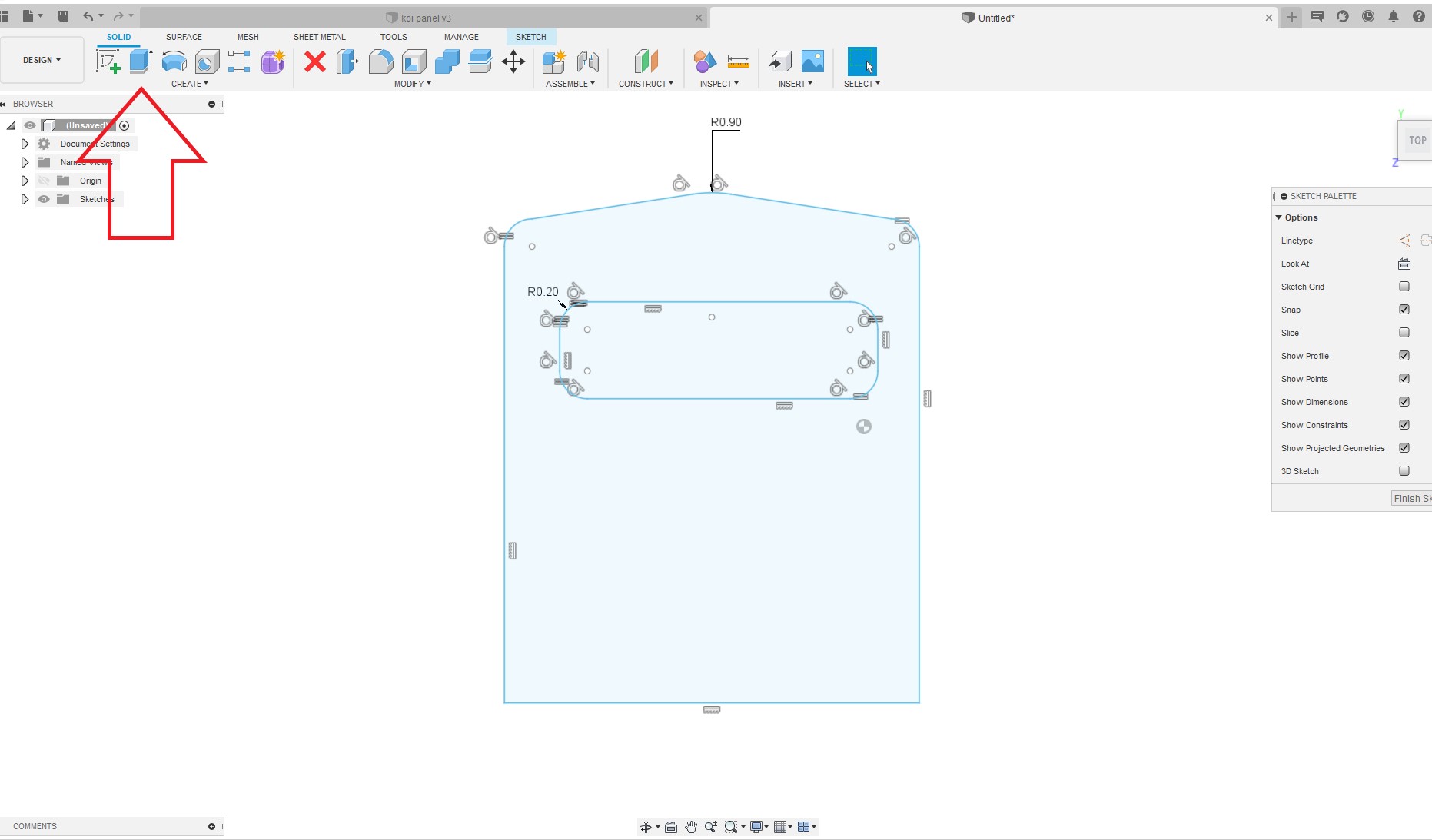Show the hidden Origin folder
The image size is (1432, 840).
[44, 181]
